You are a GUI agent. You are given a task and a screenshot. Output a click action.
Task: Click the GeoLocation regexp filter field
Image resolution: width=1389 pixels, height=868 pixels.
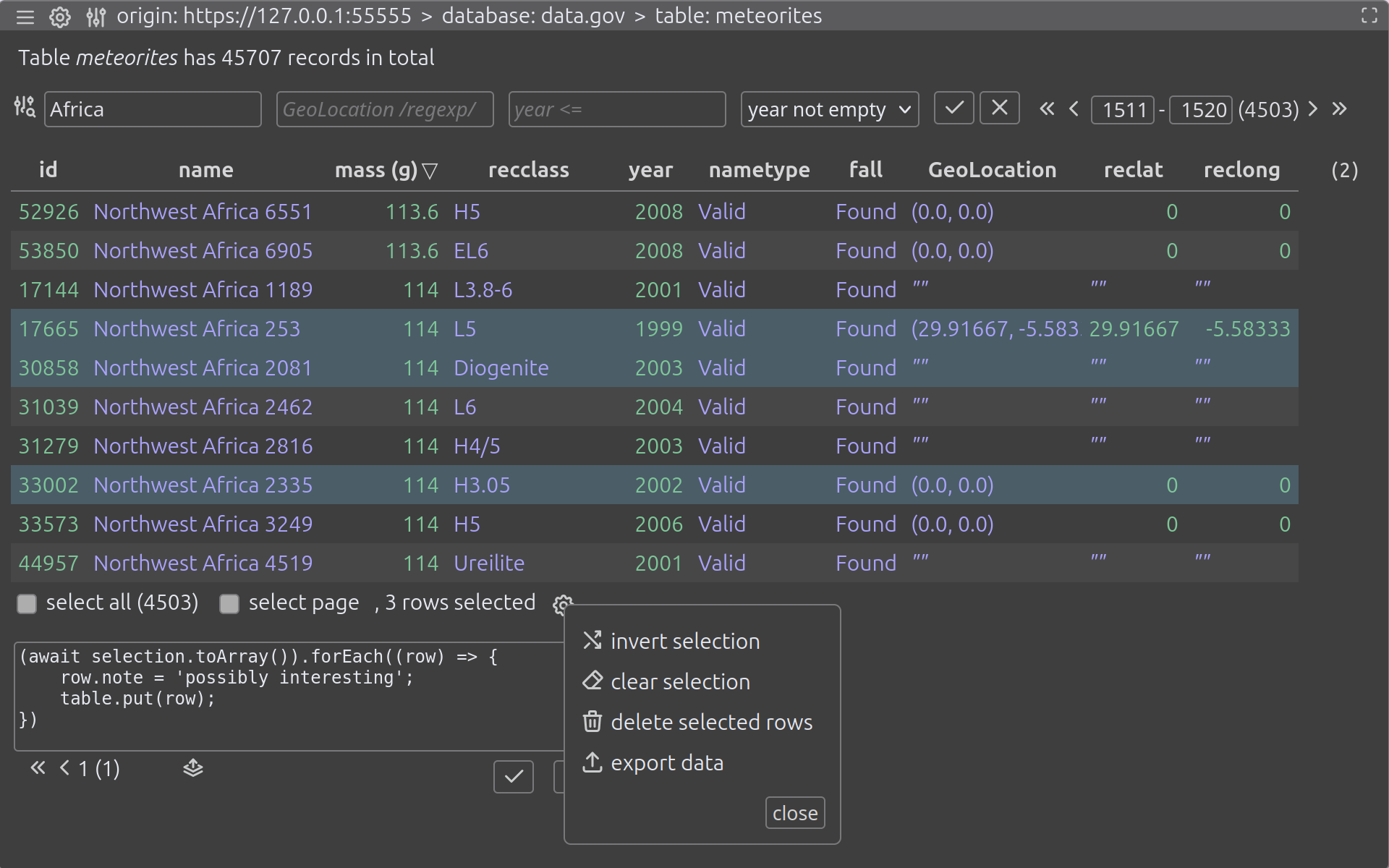pyautogui.click(x=385, y=109)
